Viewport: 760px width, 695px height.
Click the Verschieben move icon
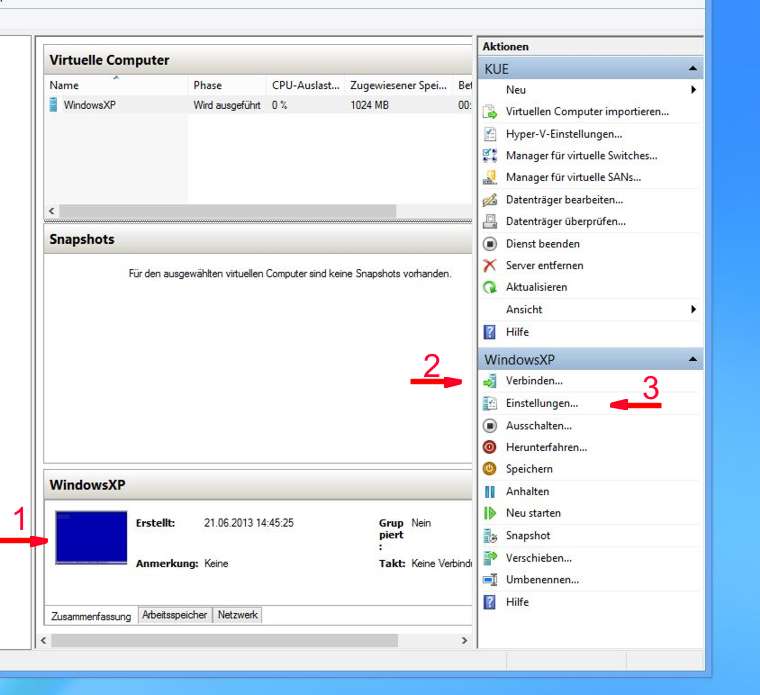(490, 558)
